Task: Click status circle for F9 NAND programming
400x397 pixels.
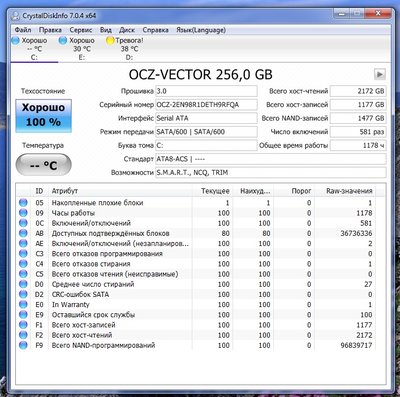Action: coord(23,345)
